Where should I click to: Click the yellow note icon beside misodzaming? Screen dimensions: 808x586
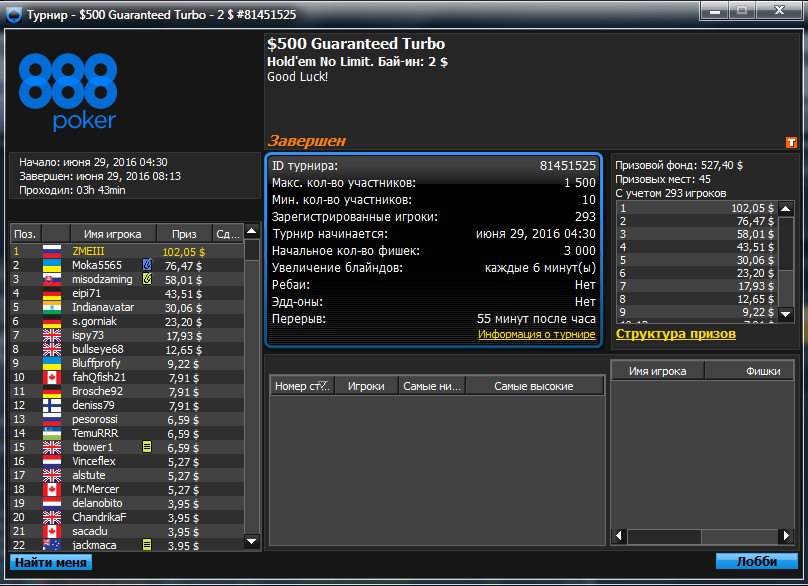tap(147, 279)
